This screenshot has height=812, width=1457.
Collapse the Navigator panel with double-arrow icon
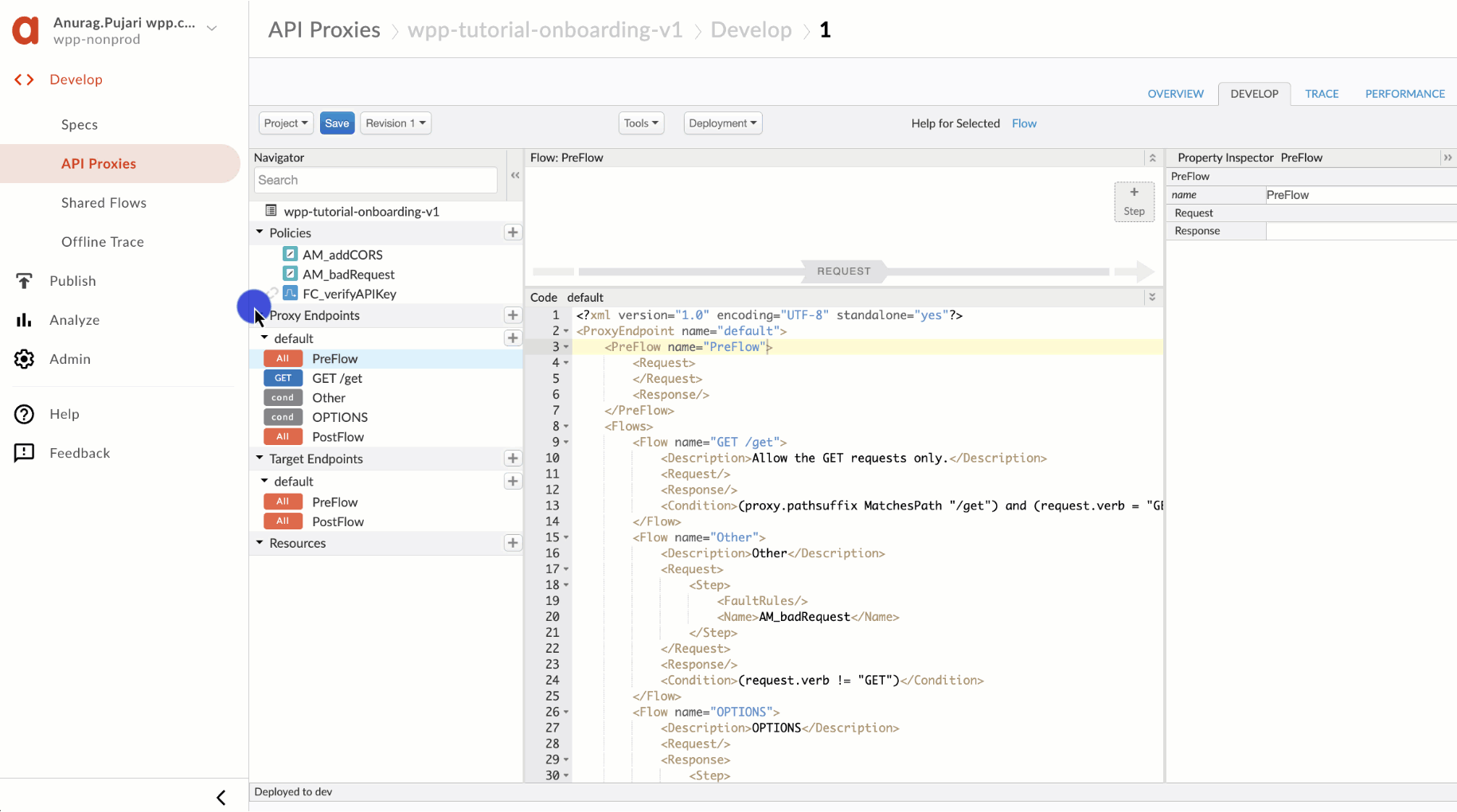point(515,175)
